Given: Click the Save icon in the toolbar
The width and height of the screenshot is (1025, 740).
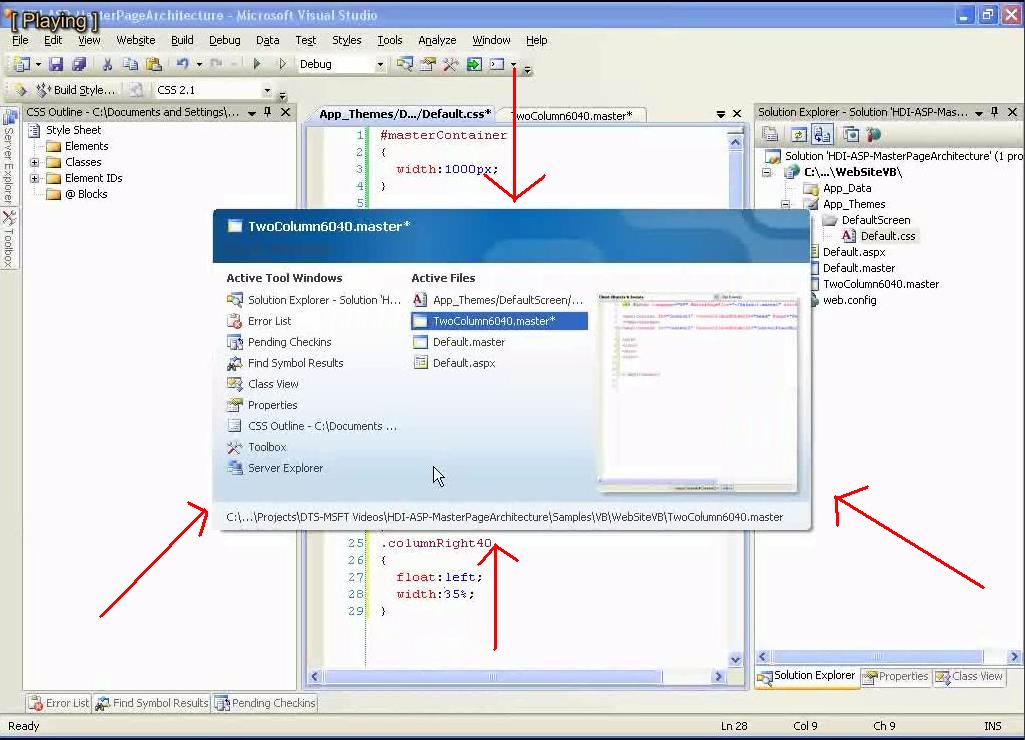Looking at the screenshot, I should 56,64.
